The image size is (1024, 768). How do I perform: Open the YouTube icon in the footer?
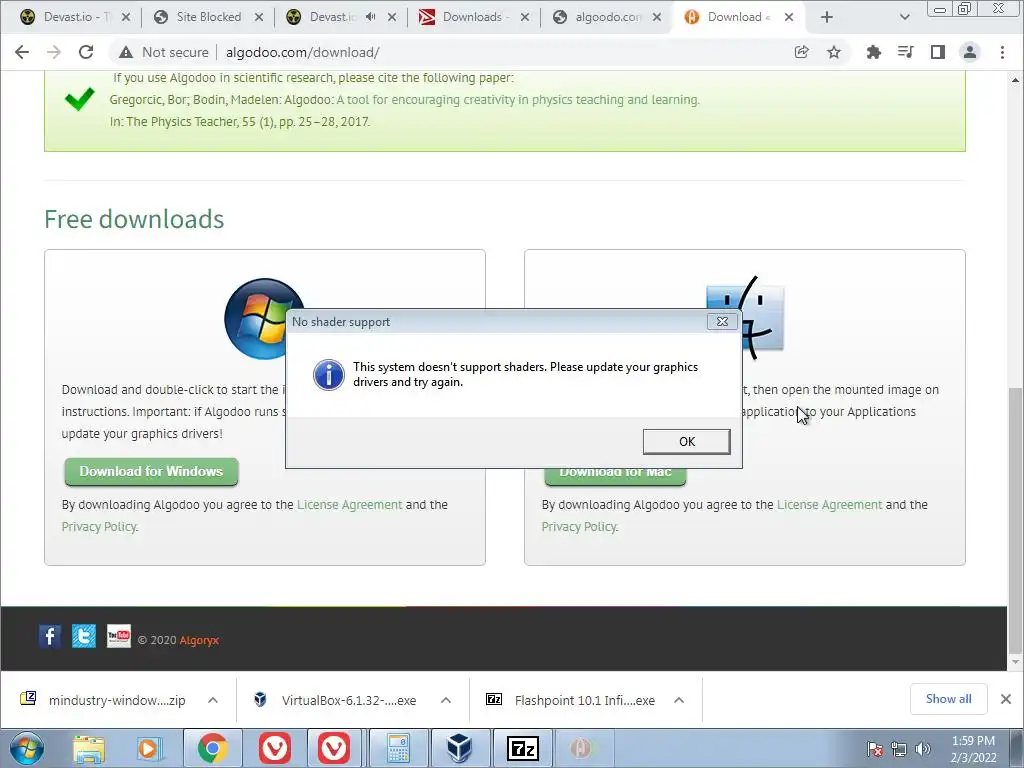119,636
